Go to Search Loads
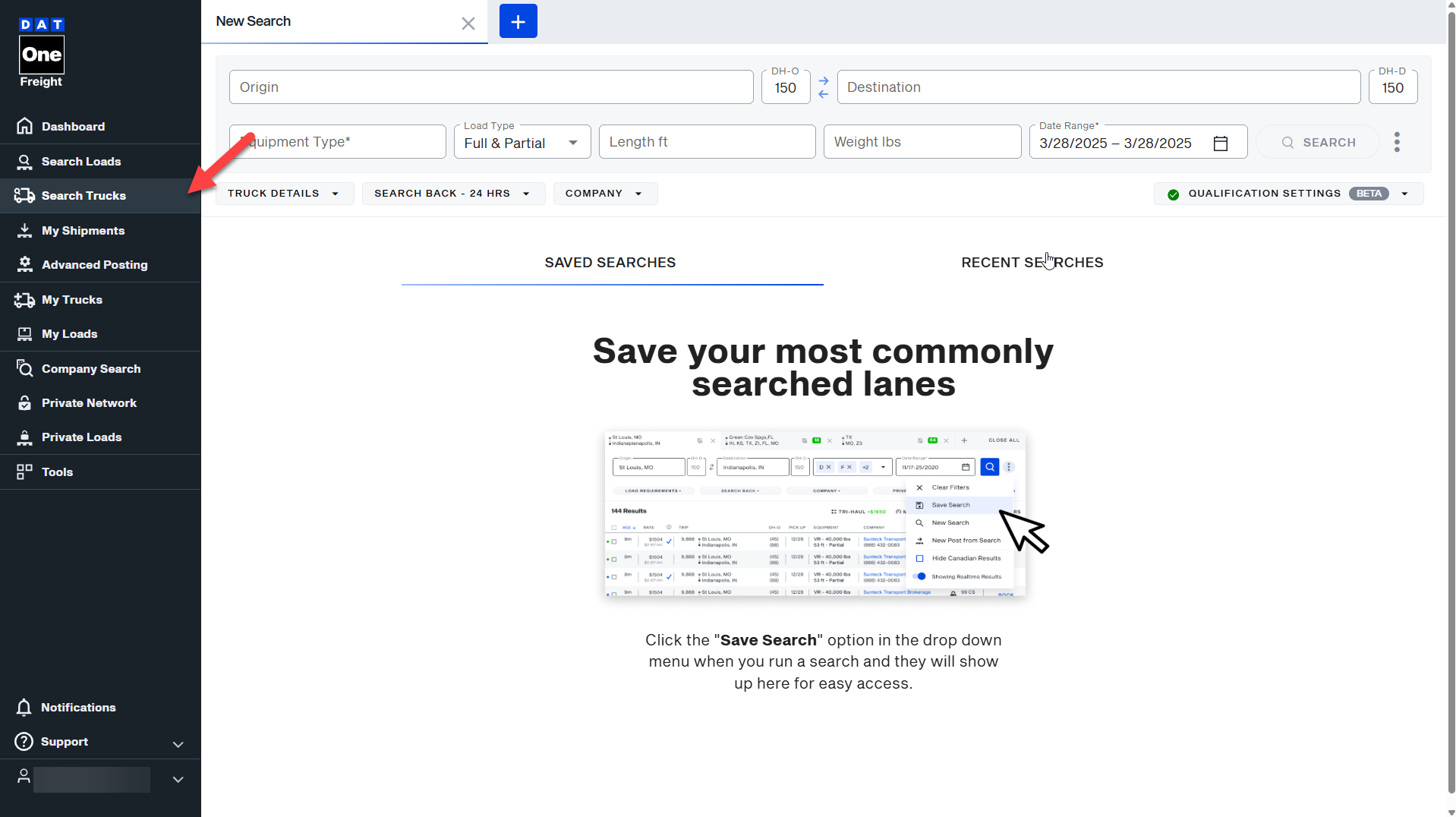The width and height of the screenshot is (1456, 817). pos(100,162)
